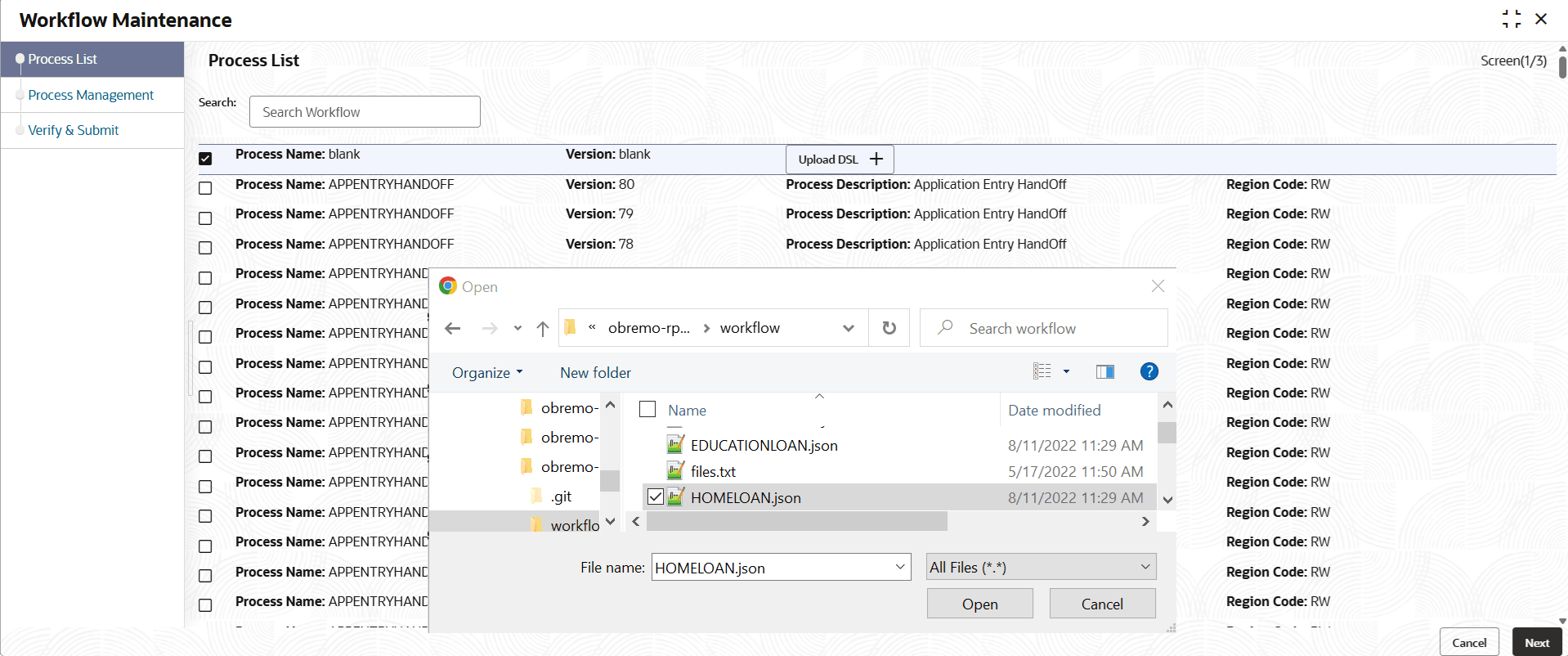Image resolution: width=1568 pixels, height=656 pixels.
Task: Click the files.txt file icon
Action: [675, 470]
